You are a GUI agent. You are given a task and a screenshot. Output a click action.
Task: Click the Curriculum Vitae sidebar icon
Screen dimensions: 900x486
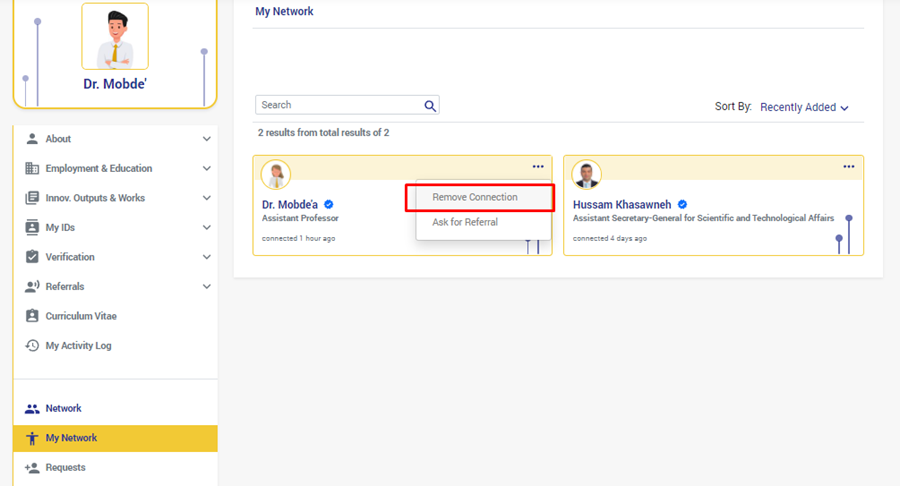[x=32, y=316]
